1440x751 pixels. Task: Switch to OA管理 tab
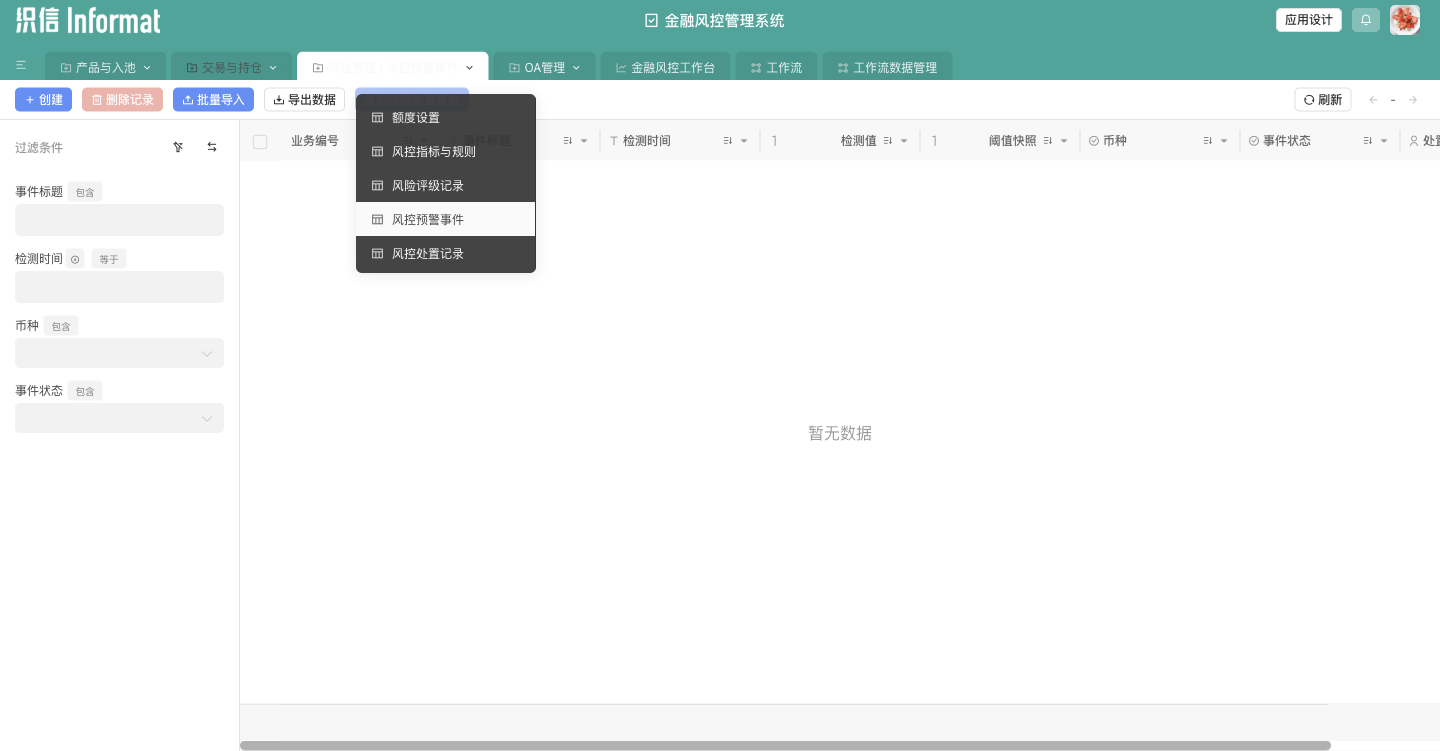pyautogui.click(x=544, y=68)
